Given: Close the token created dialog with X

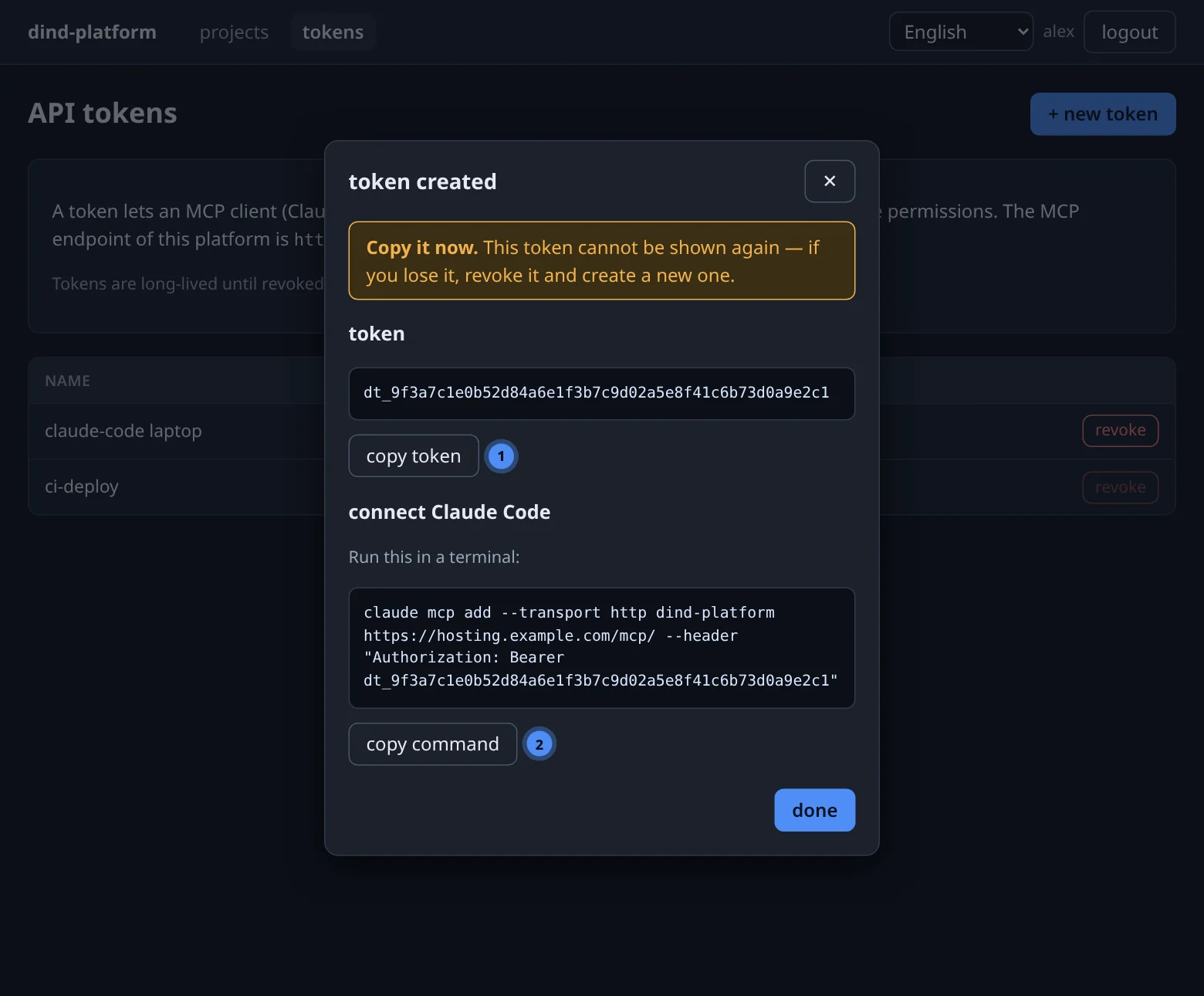Looking at the screenshot, I should (x=830, y=181).
